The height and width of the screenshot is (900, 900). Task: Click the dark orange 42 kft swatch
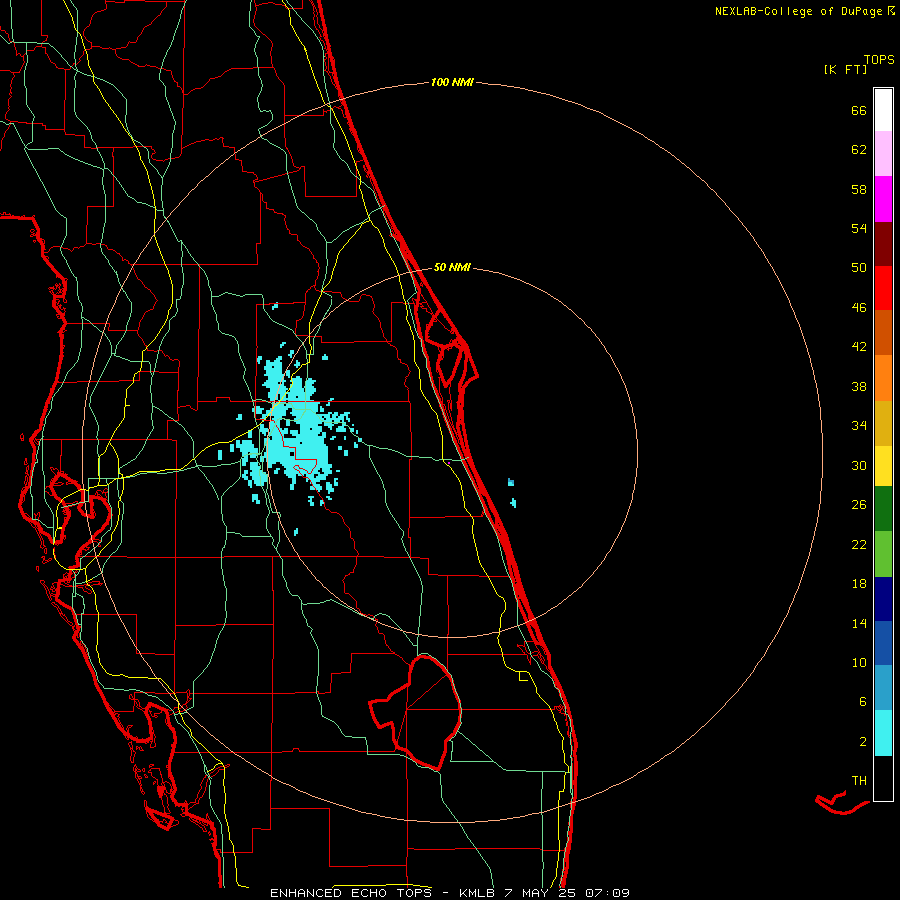click(883, 332)
